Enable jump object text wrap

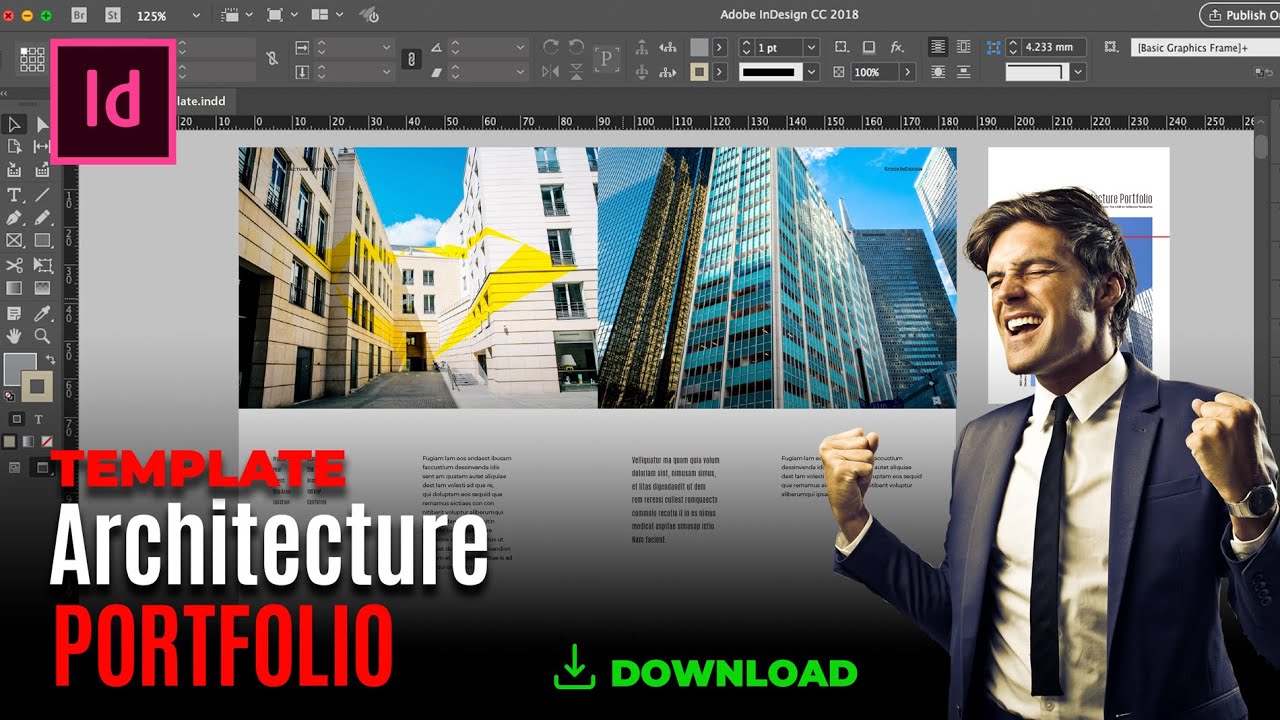click(x=963, y=72)
